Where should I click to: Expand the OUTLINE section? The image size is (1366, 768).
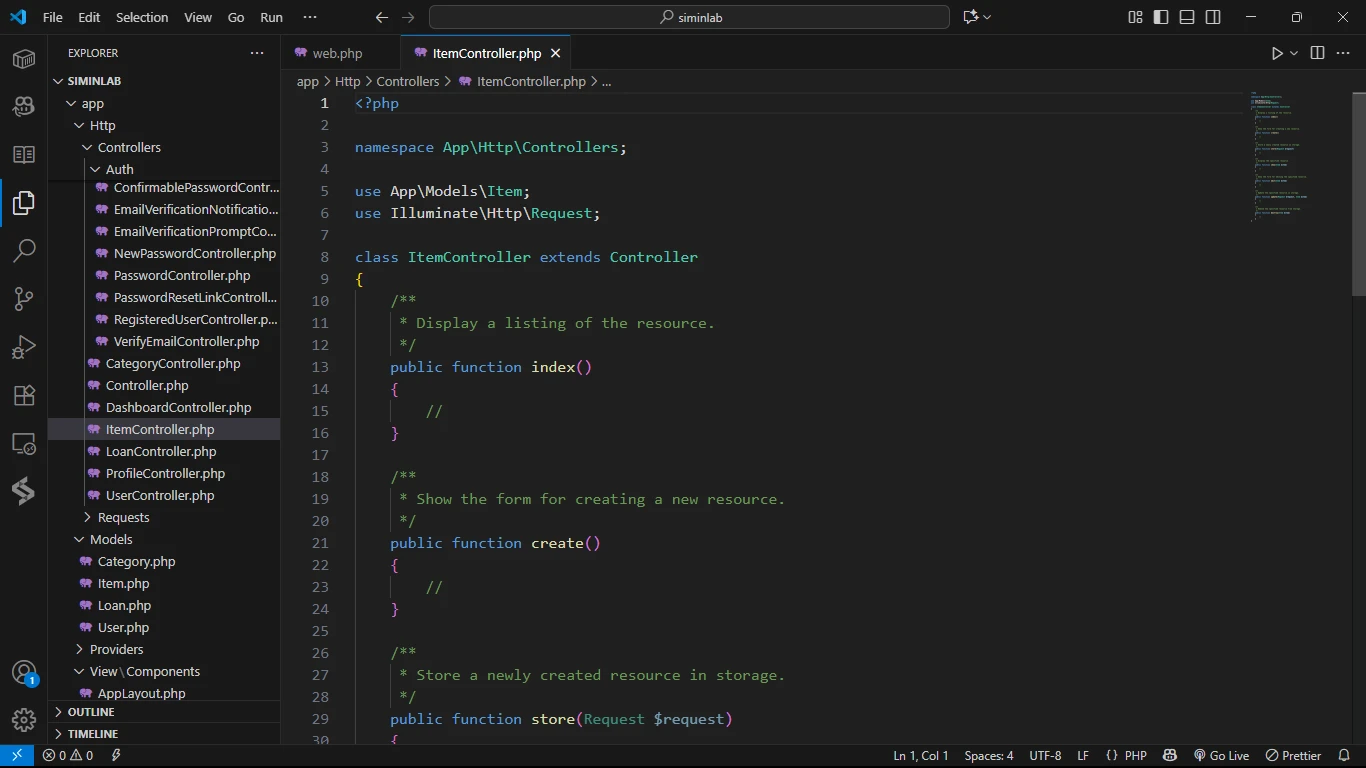coord(90,712)
